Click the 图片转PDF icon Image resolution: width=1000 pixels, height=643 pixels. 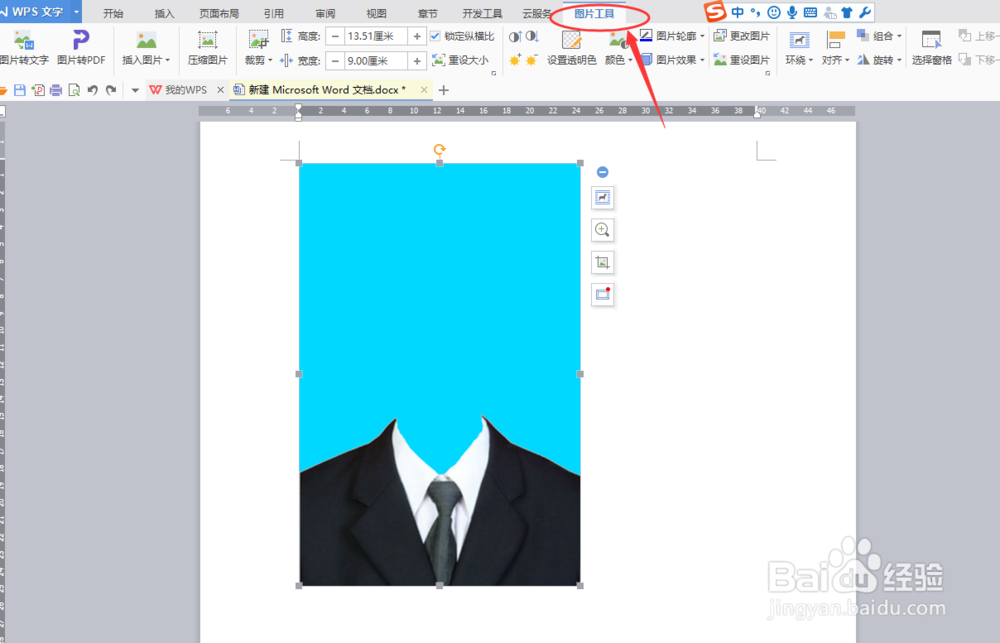click(x=81, y=40)
